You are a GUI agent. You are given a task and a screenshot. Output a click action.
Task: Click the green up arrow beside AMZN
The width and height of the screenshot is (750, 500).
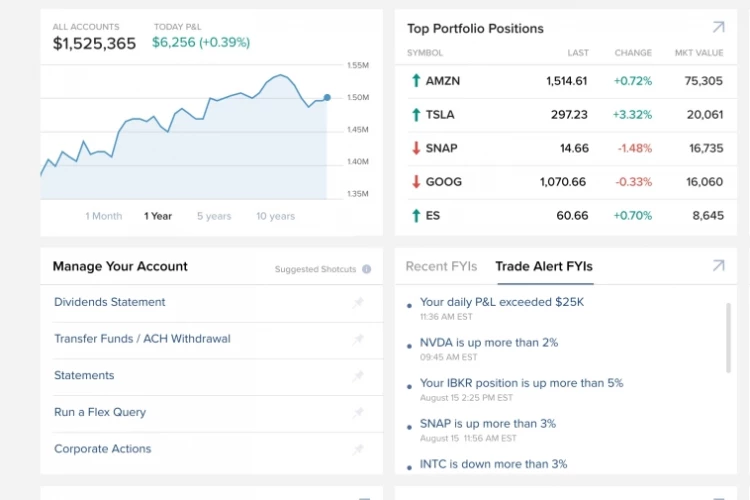pyautogui.click(x=416, y=80)
